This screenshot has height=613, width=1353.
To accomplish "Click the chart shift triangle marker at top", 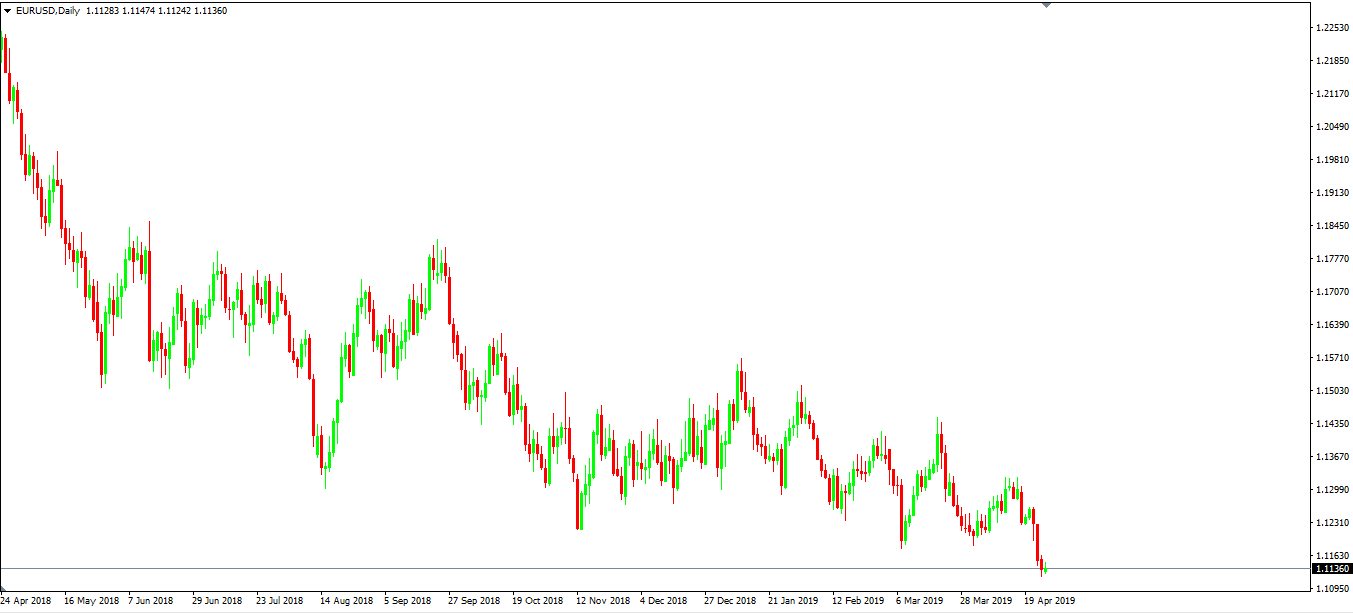I will pos(1046,5).
